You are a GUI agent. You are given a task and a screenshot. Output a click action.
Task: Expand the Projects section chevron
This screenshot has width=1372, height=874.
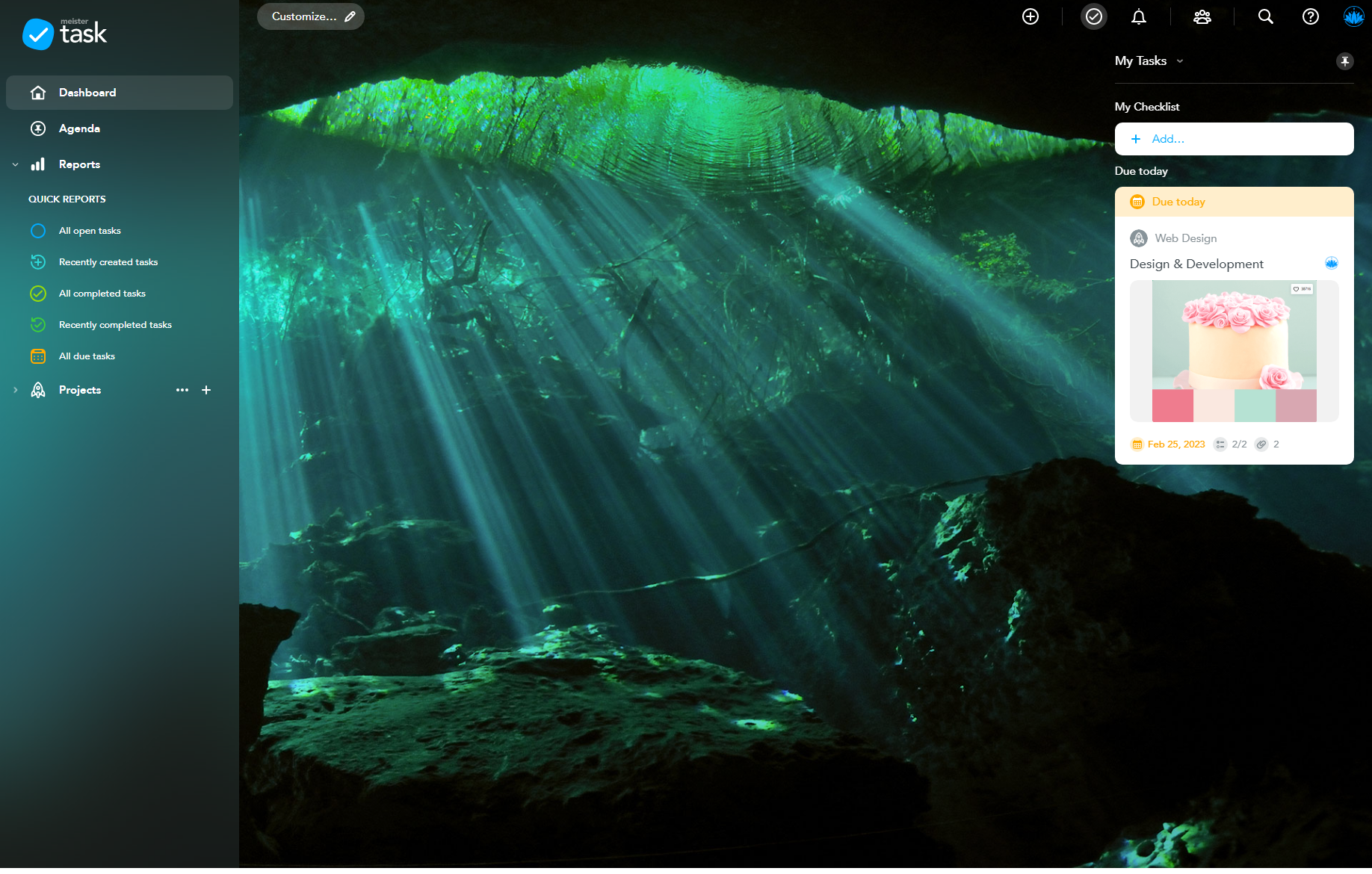click(x=15, y=390)
